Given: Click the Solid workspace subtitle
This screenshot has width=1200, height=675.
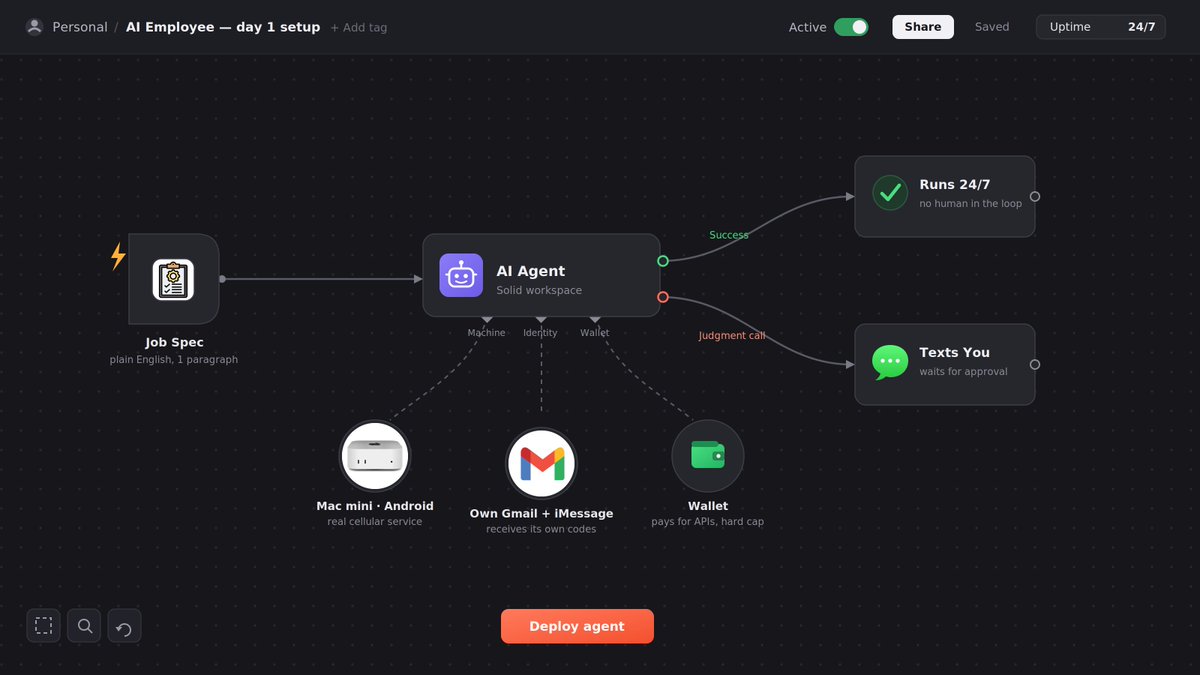Looking at the screenshot, I should (x=539, y=291).
